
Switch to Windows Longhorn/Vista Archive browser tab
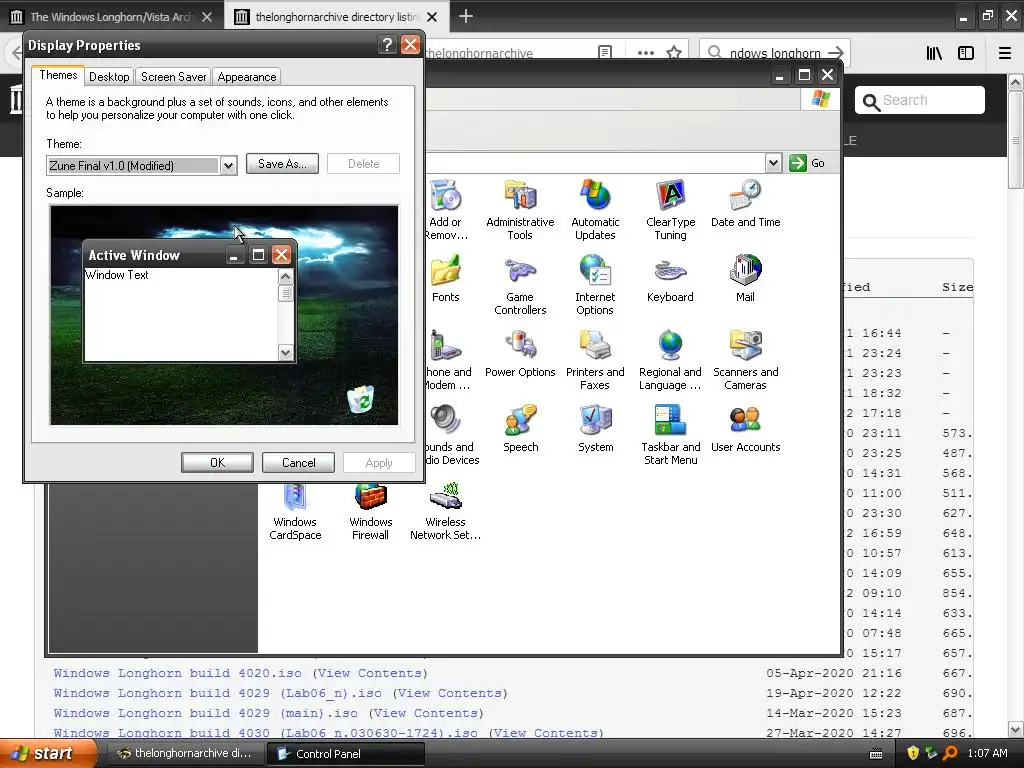click(x=112, y=16)
